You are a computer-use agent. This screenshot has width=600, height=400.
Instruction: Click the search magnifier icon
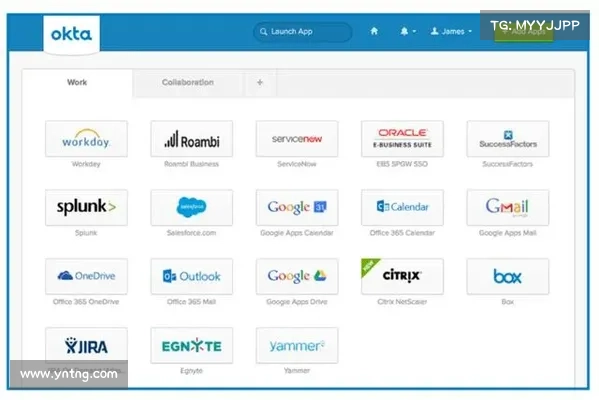(x=263, y=31)
